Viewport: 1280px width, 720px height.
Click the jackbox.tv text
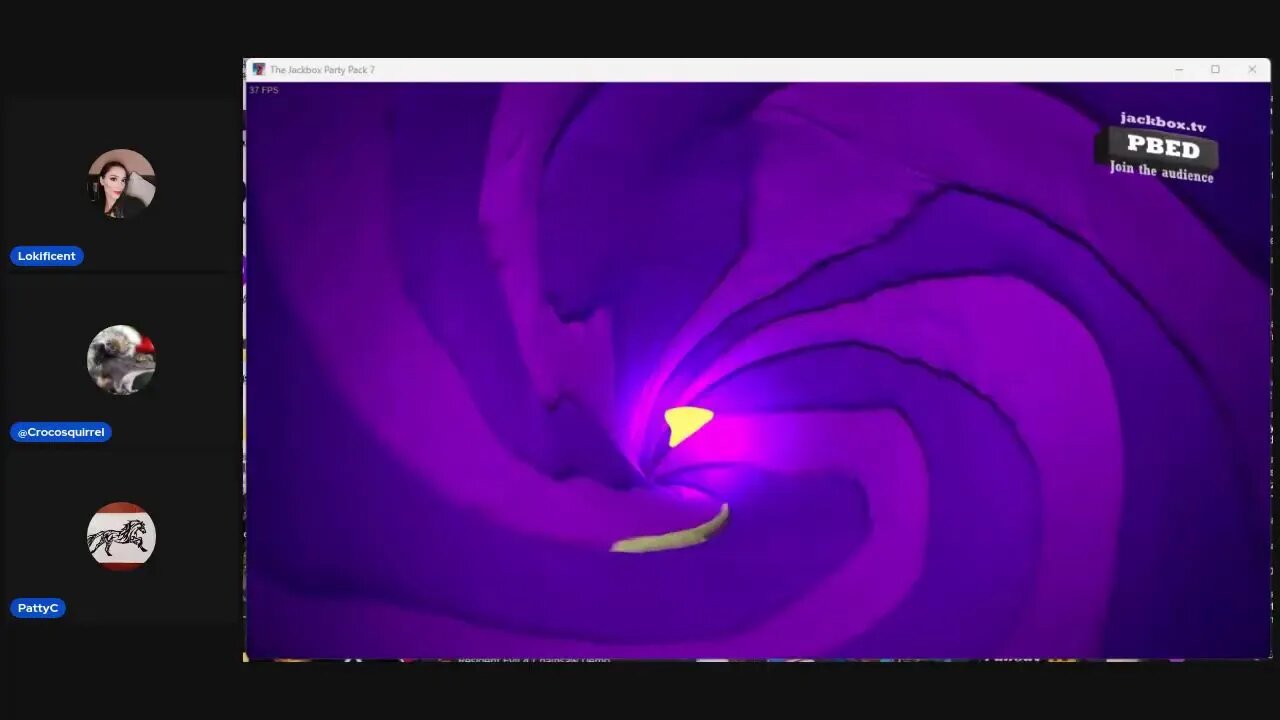pyautogui.click(x=1163, y=122)
